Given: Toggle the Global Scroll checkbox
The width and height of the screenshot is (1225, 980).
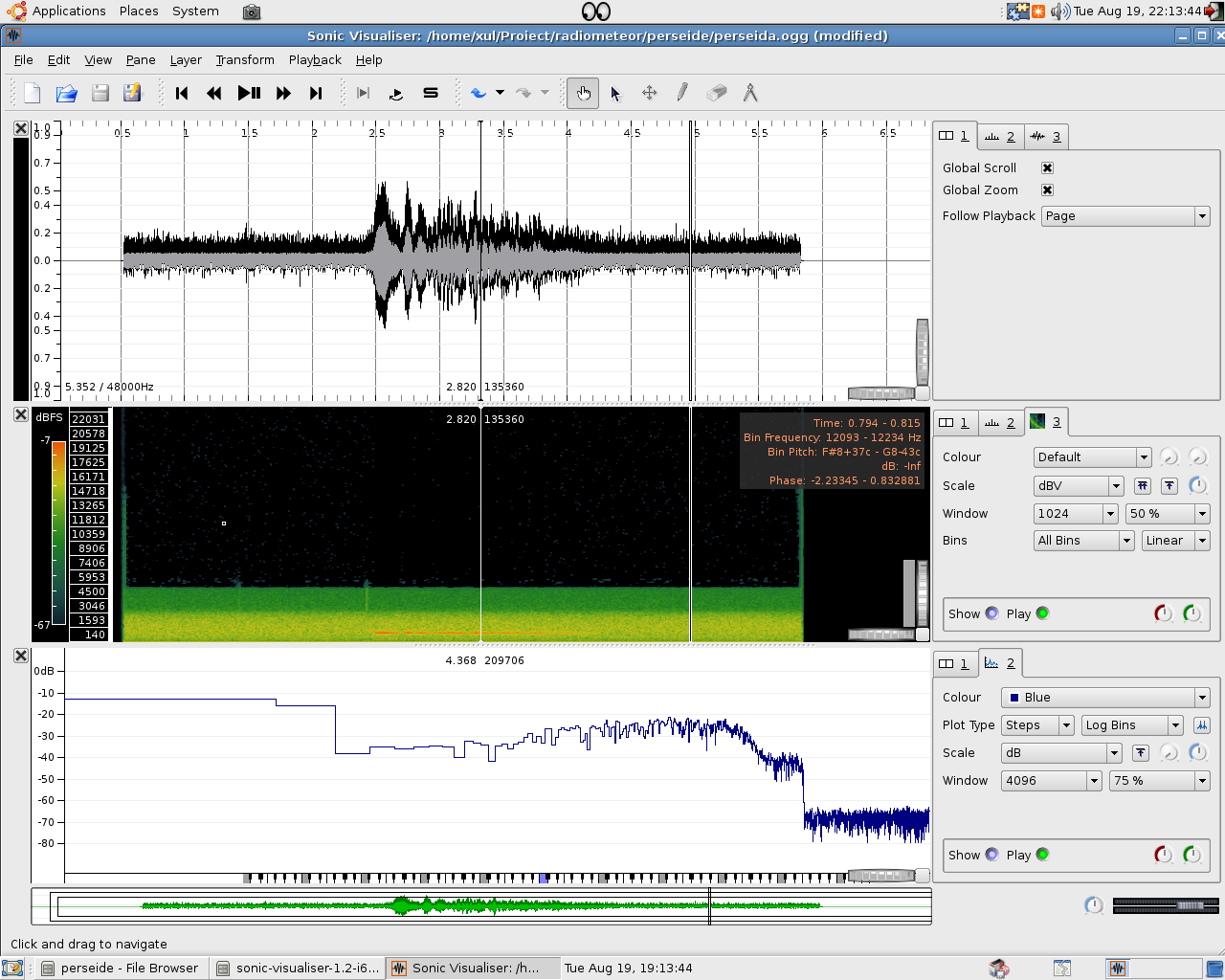Looking at the screenshot, I should pyautogui.click(x=1047, y=167).
